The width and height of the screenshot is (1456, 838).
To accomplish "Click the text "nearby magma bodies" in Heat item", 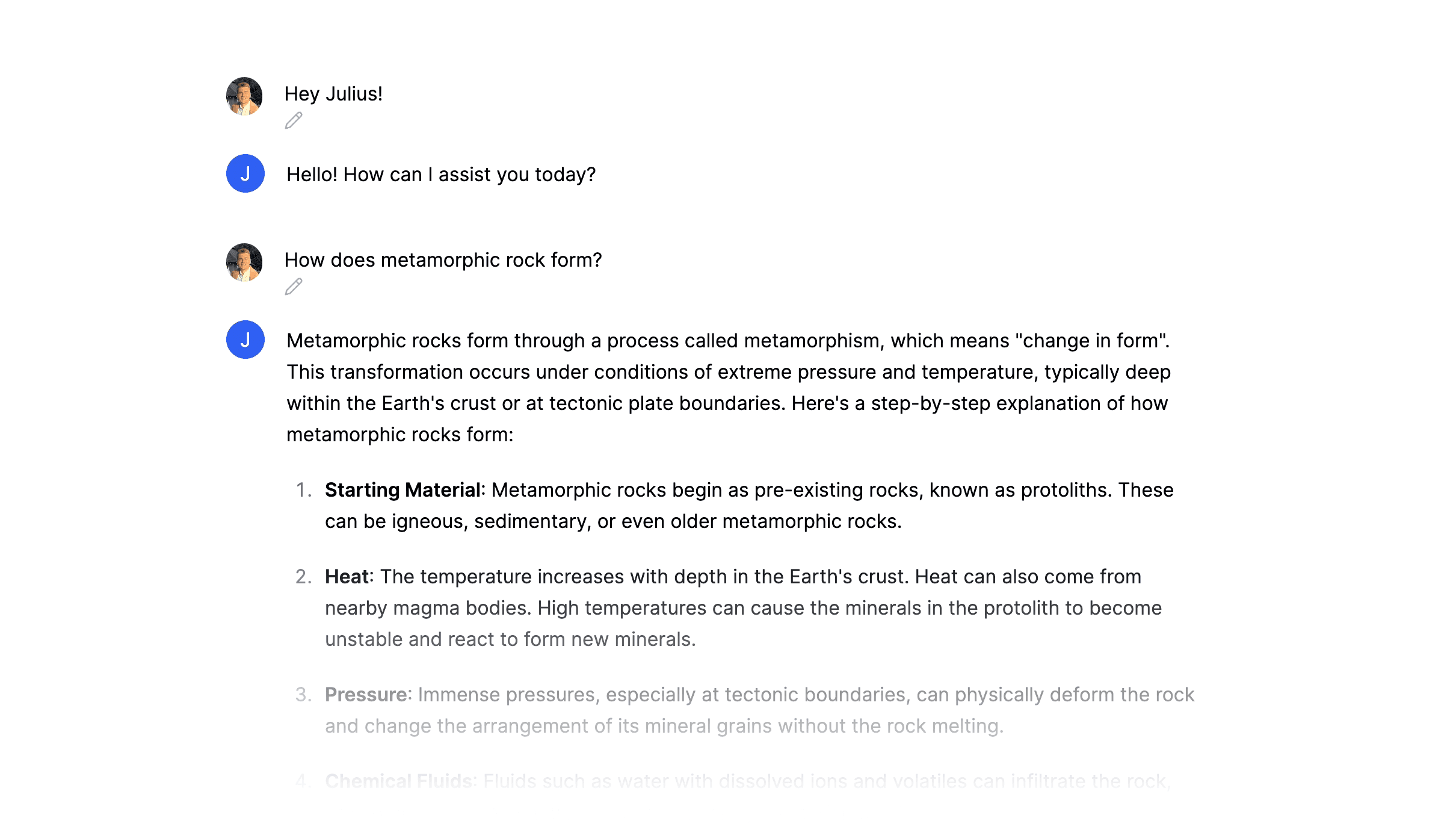I will [x=428, y=608].
